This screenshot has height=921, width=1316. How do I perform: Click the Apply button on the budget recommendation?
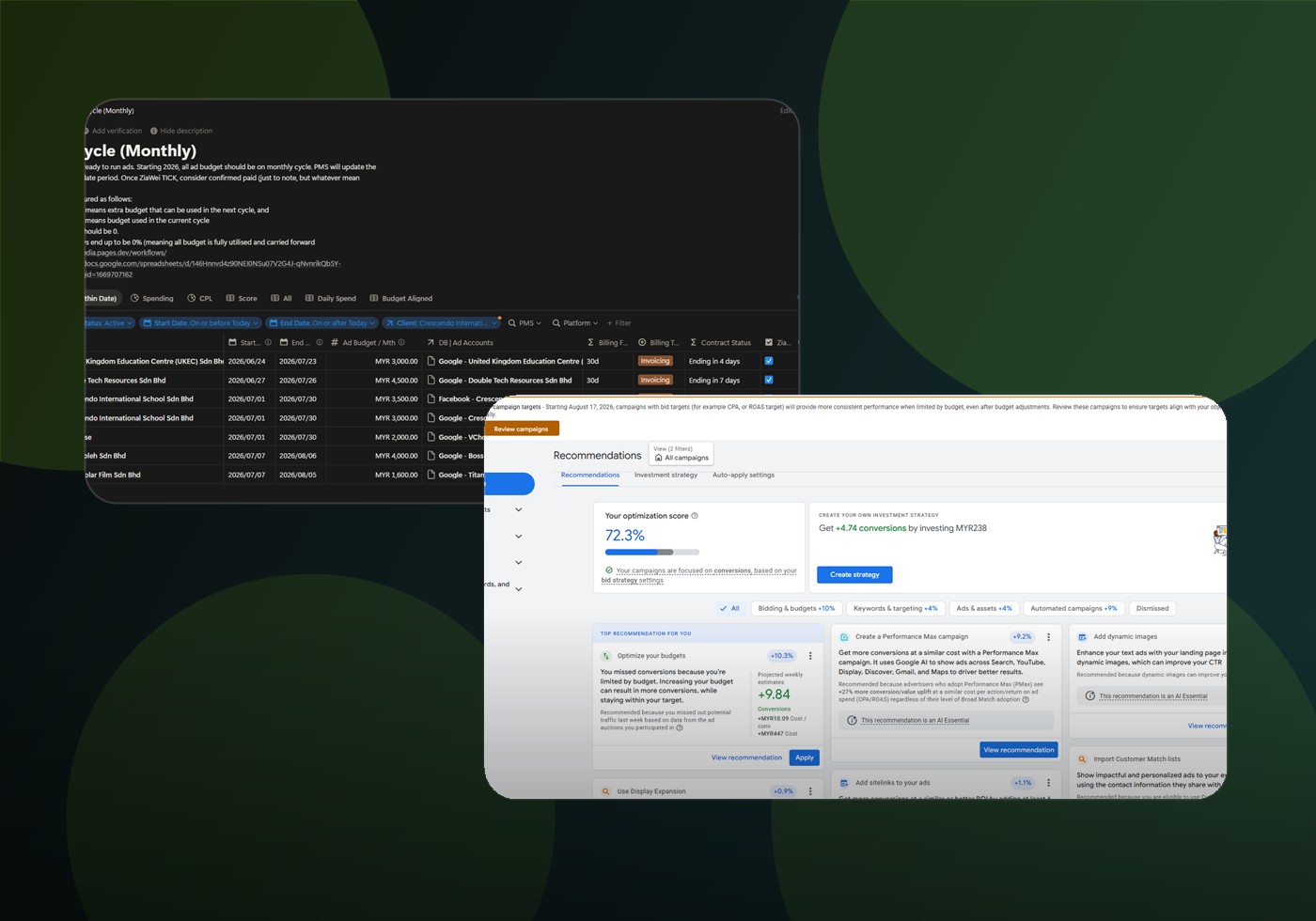tap(805, 757)
